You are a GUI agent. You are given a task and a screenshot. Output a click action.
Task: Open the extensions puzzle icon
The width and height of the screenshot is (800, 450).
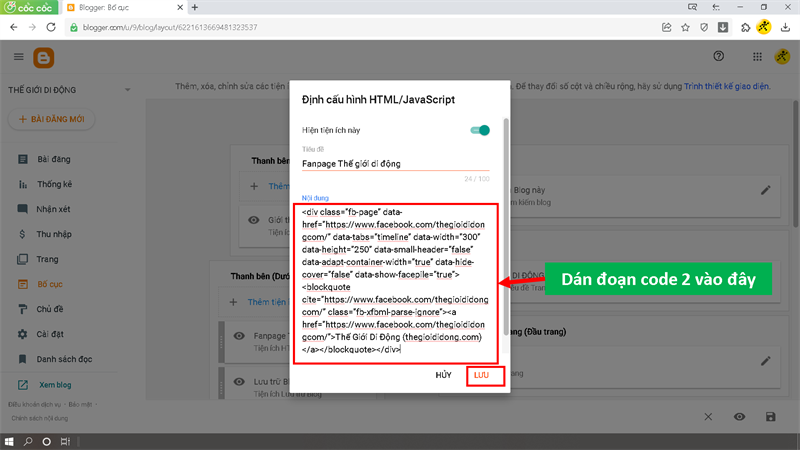[x=745, y=28]
